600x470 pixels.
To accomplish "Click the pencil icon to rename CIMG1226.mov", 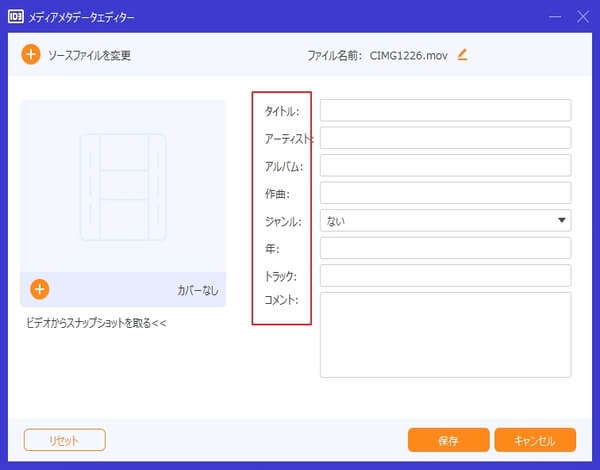I will [463, 55].
